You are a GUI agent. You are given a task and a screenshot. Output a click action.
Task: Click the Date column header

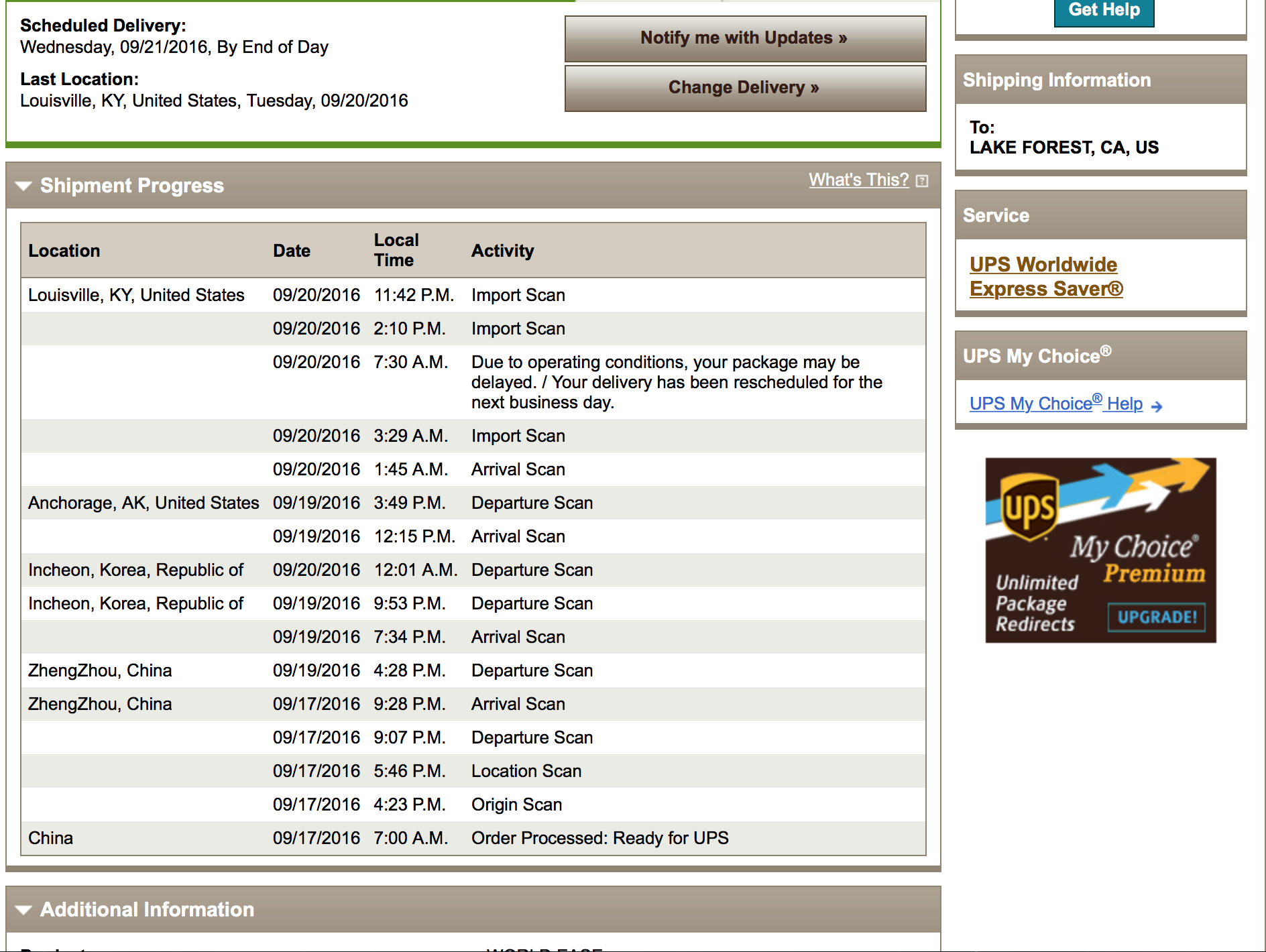click(292, 251)
